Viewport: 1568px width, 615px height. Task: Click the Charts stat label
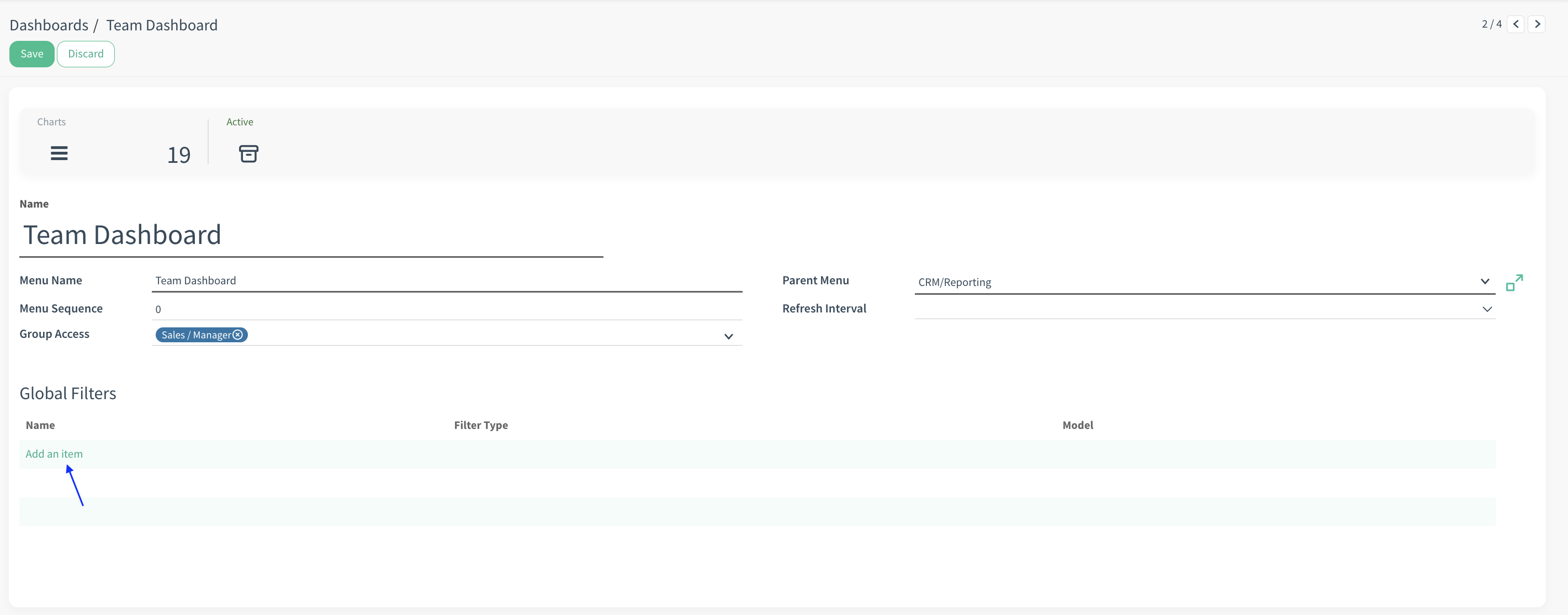[x=51, y=122]
